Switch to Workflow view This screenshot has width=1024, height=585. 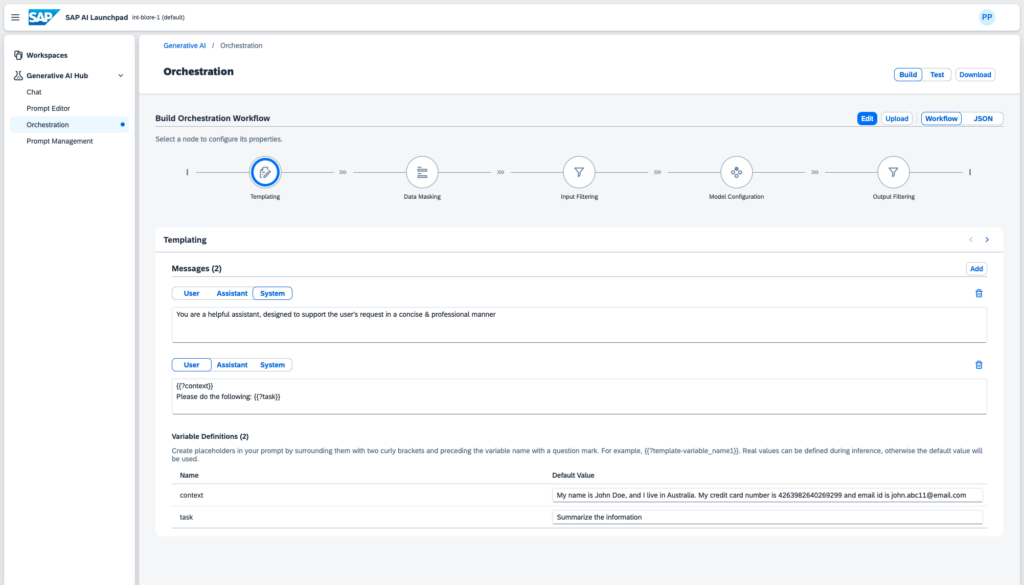point(941,119)
